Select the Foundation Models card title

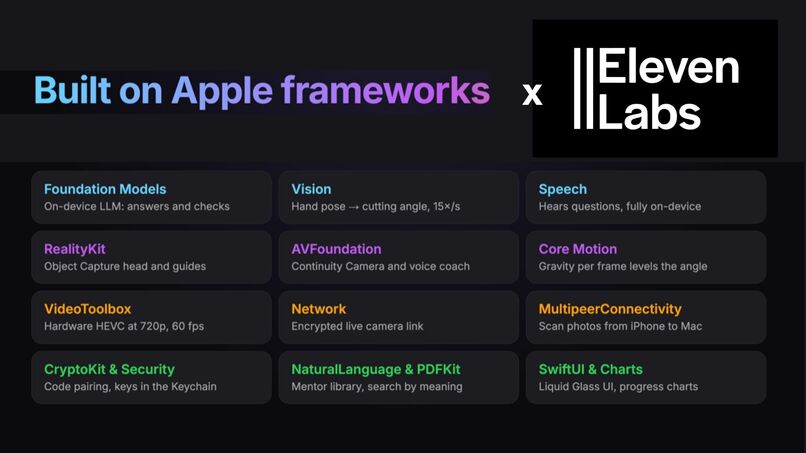105,189
